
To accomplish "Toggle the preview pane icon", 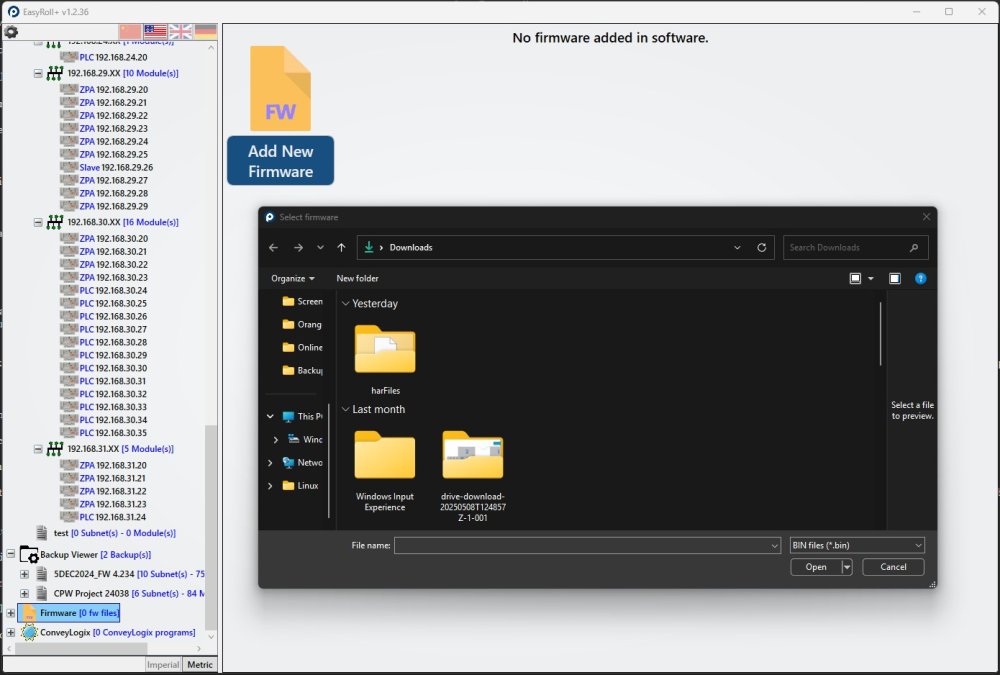I will [895, 278].
